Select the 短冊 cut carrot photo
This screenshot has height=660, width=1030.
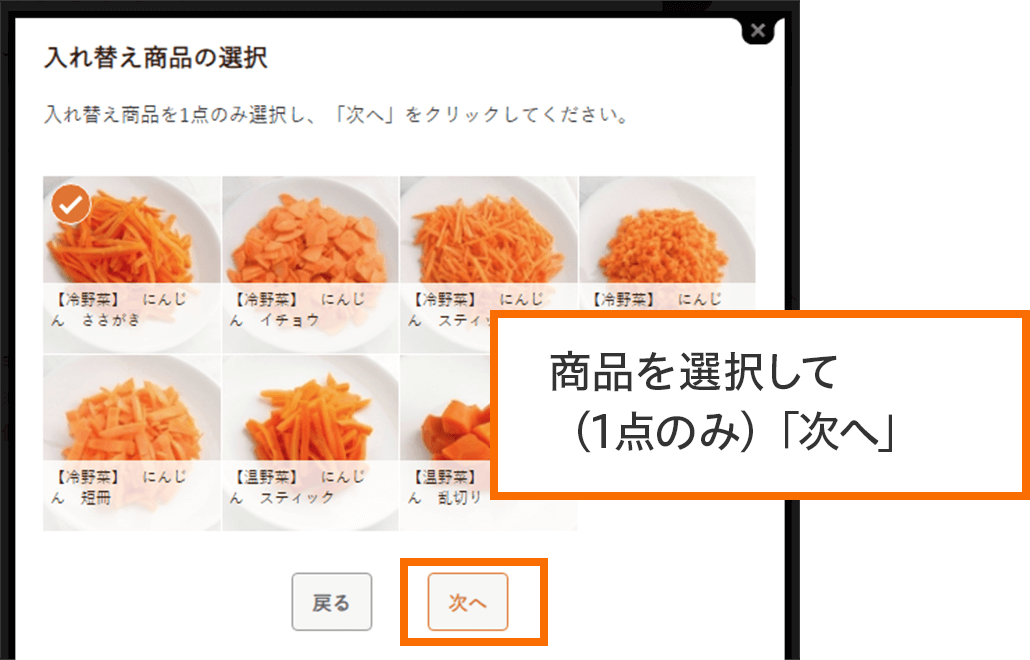pyautogui.click(x=132, y=408)
